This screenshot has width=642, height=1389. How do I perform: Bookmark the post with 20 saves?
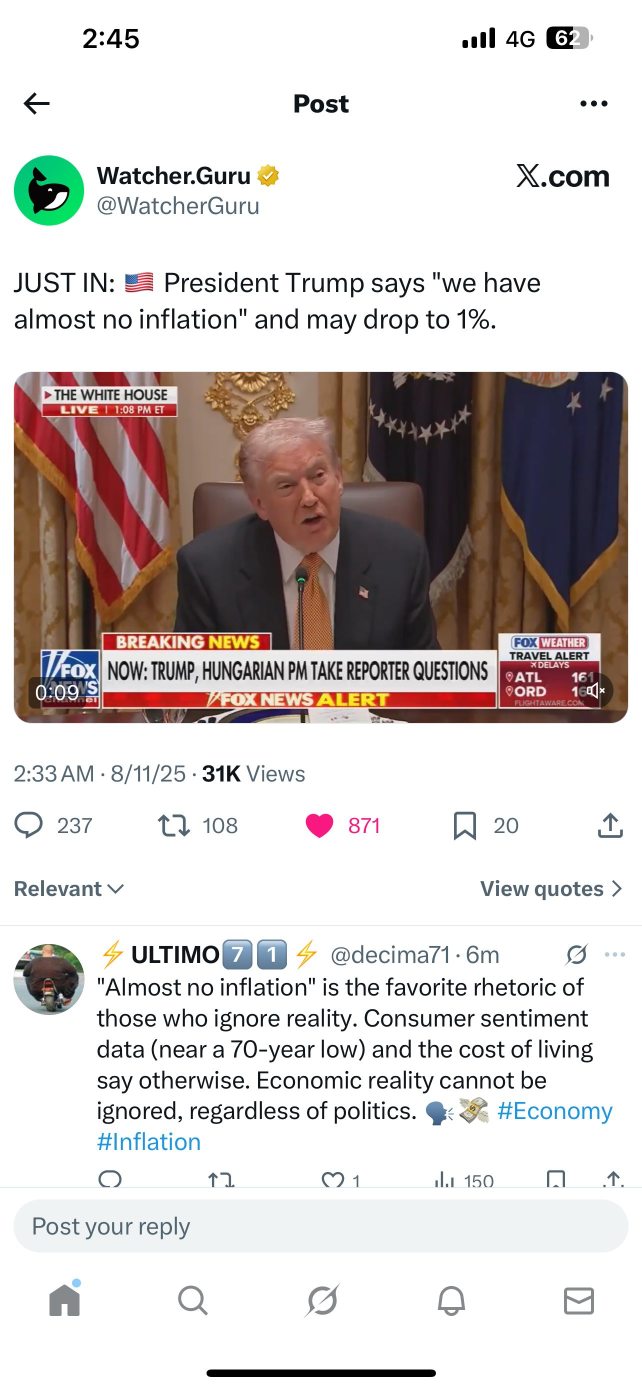pos(465,825)
